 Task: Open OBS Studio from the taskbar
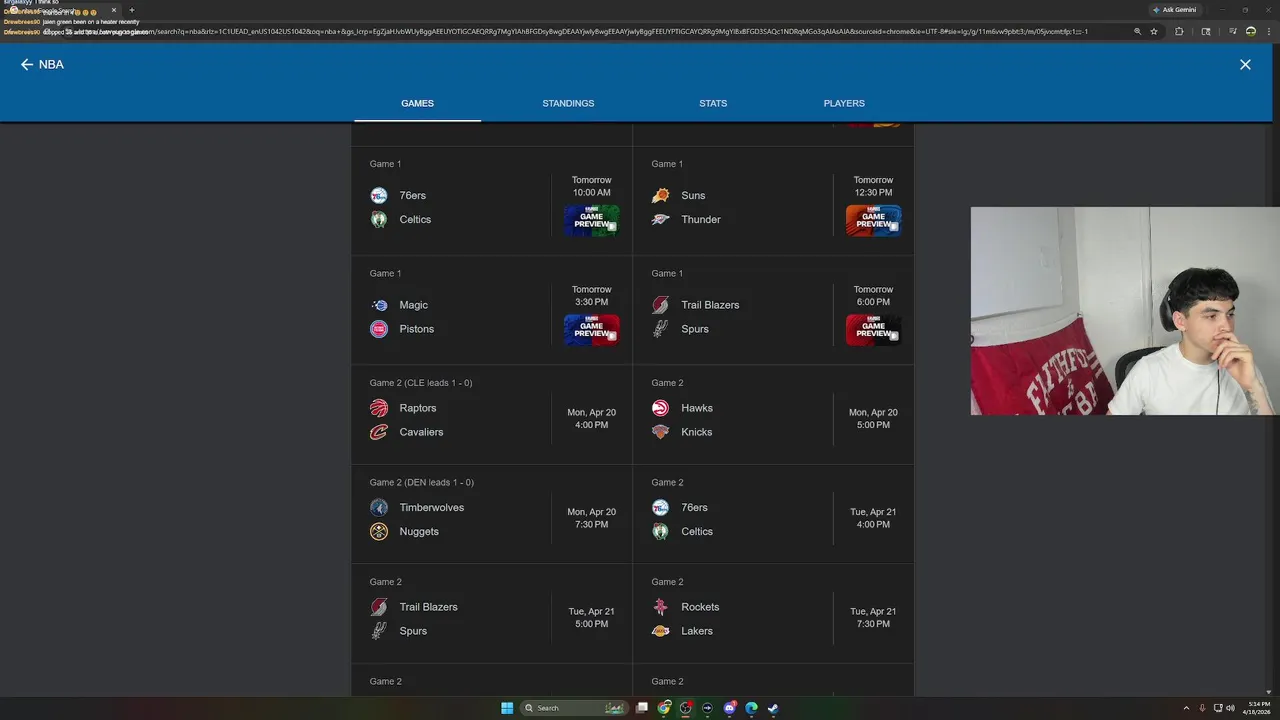(686, 708)
